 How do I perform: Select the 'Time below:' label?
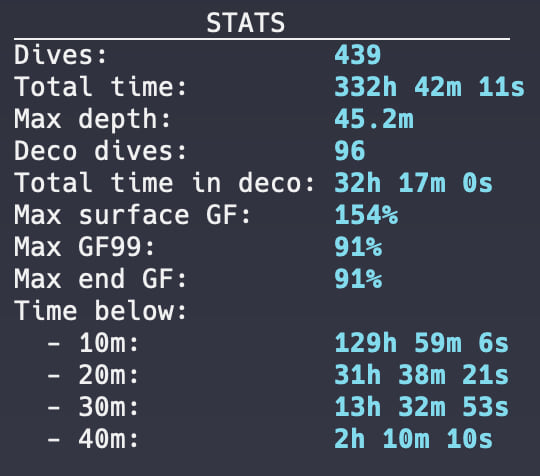tap(100, 311)
